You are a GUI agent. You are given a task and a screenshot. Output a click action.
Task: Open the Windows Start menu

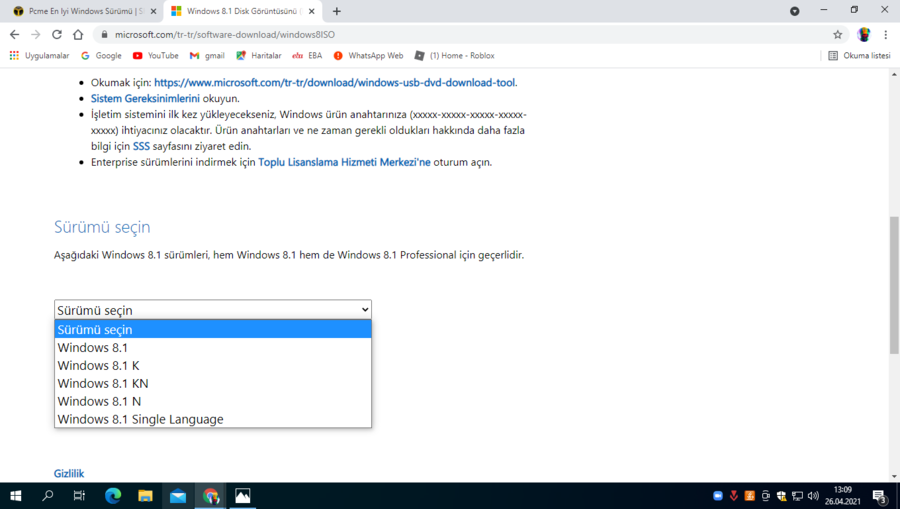coord(16,496)
